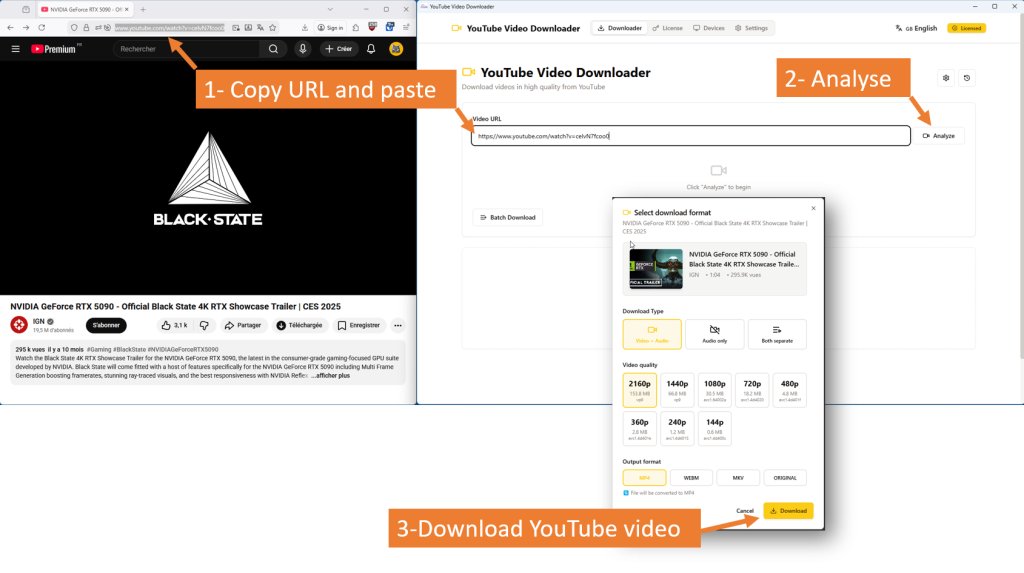Select MKV output format
This screenshot has width=1024, height=573.
[738, 478]
